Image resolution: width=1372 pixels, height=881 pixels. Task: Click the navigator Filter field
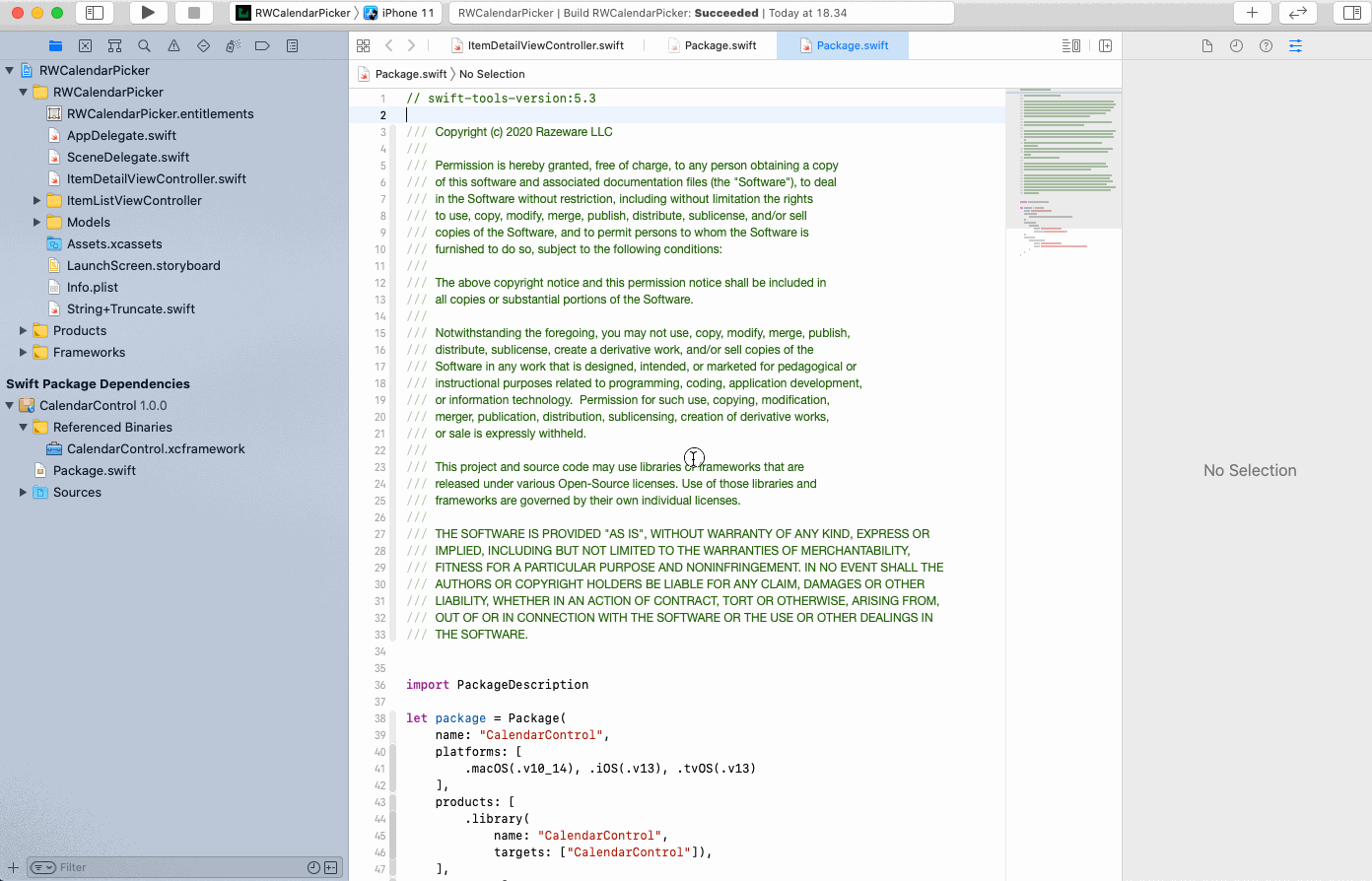click(x=184, y=867)
